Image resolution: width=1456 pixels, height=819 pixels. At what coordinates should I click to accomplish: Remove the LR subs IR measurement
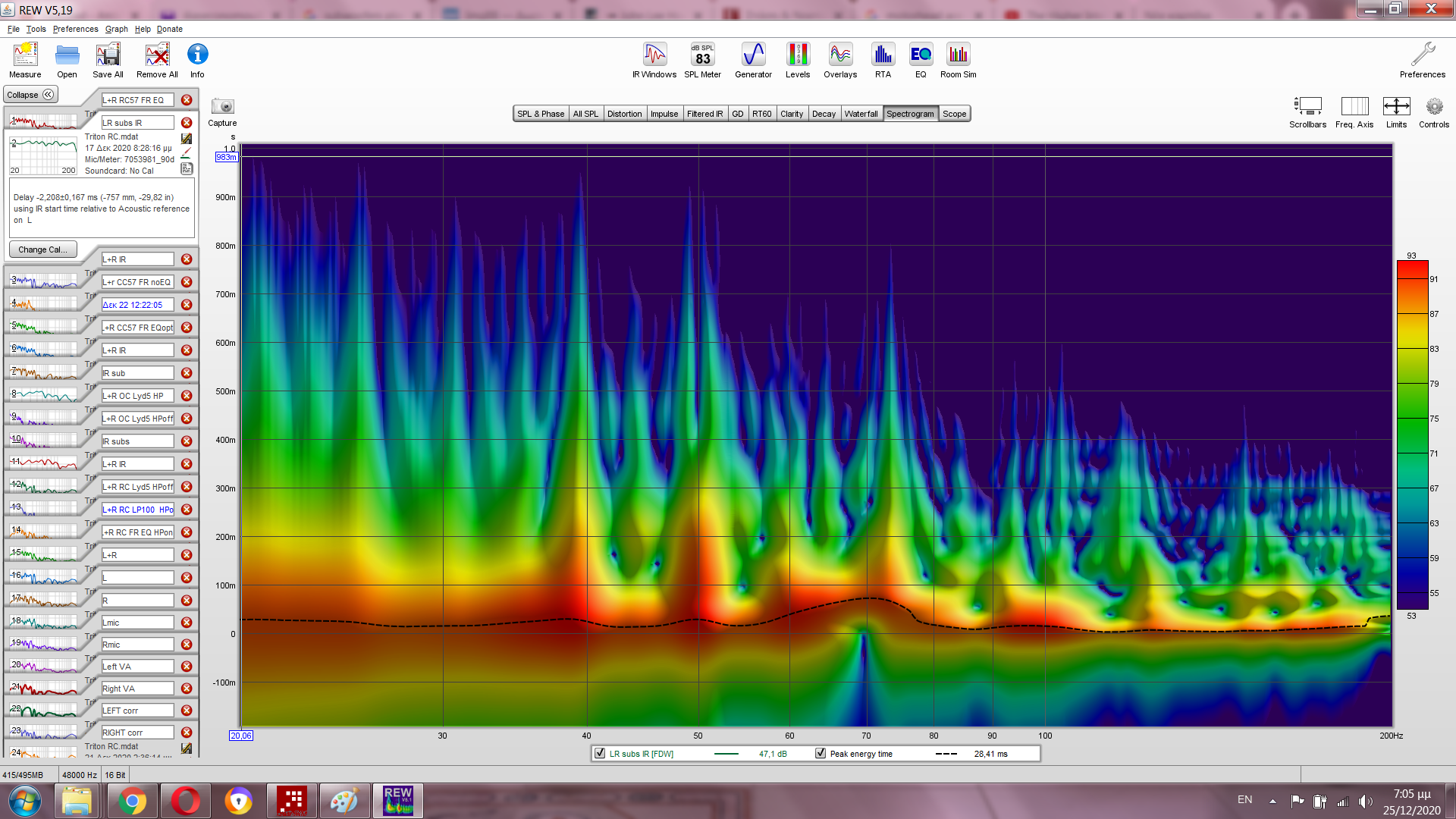click(x=187, y=123)
